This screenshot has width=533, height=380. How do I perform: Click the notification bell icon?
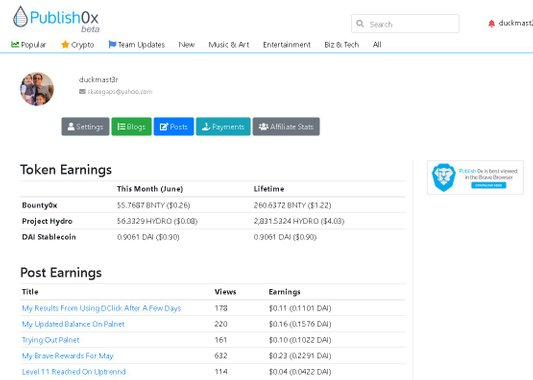pyautogui.click(x=491, y=23)
